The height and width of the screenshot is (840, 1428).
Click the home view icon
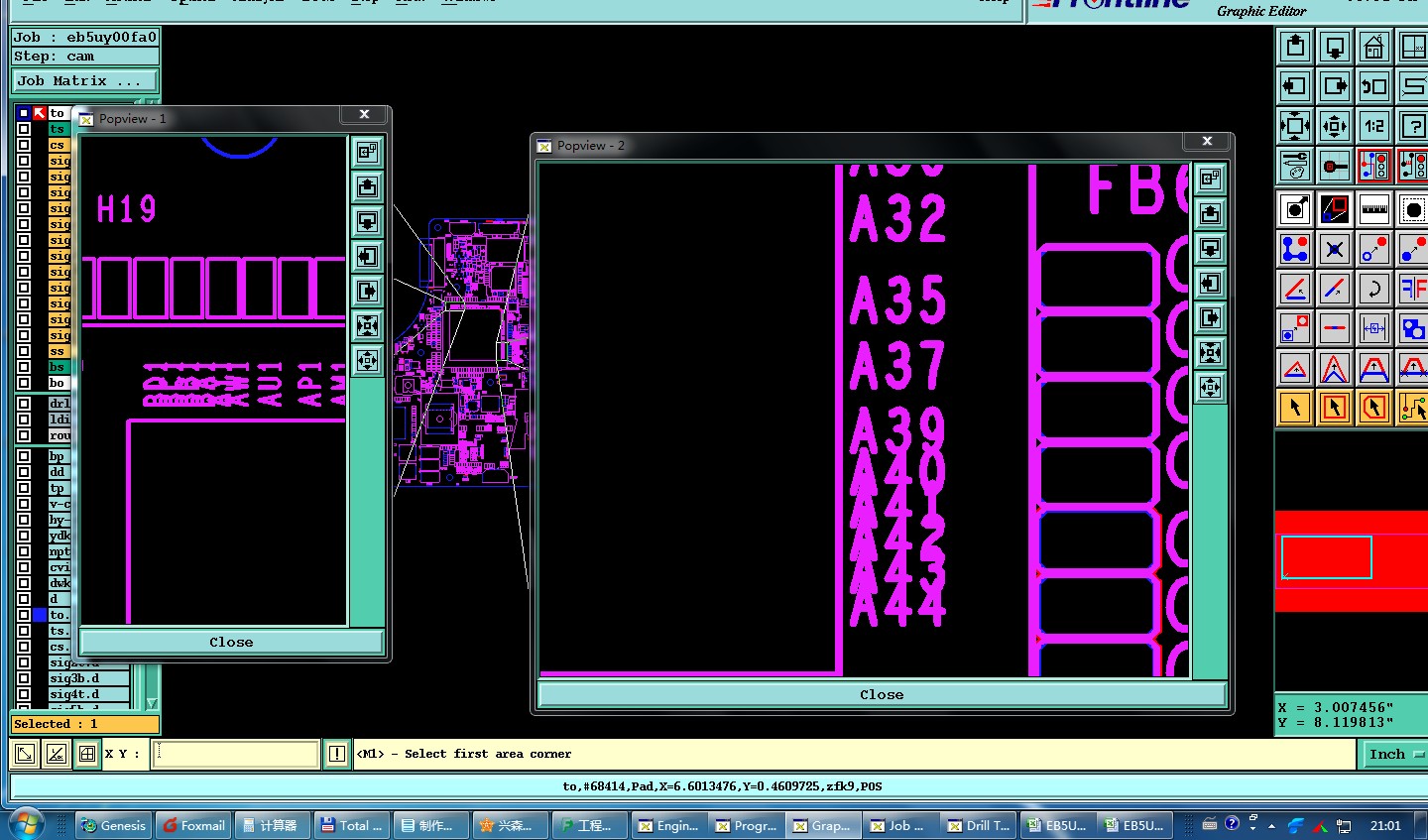click(1374, 47)
